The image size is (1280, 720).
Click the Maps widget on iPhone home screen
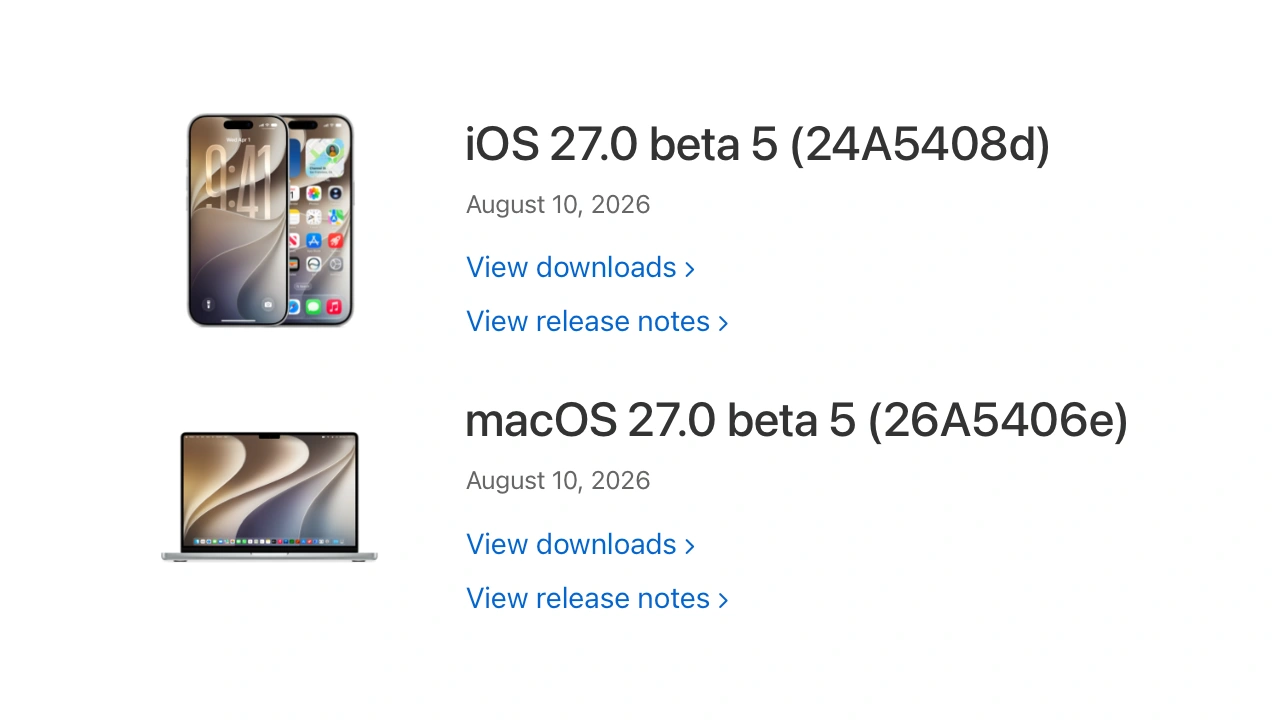[325, 158]
